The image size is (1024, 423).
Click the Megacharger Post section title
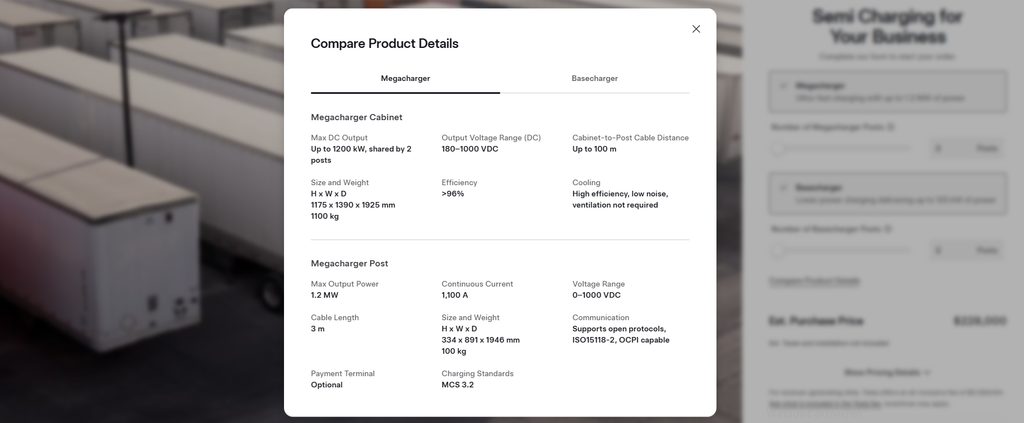[349, 264]
